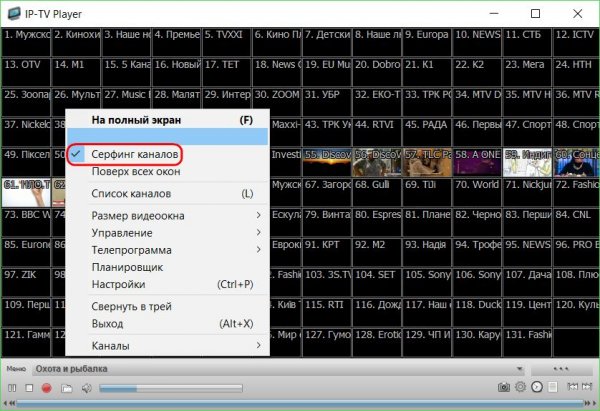Mute sound with the speaker icon
Screen dimensions: 600x411
86,387
